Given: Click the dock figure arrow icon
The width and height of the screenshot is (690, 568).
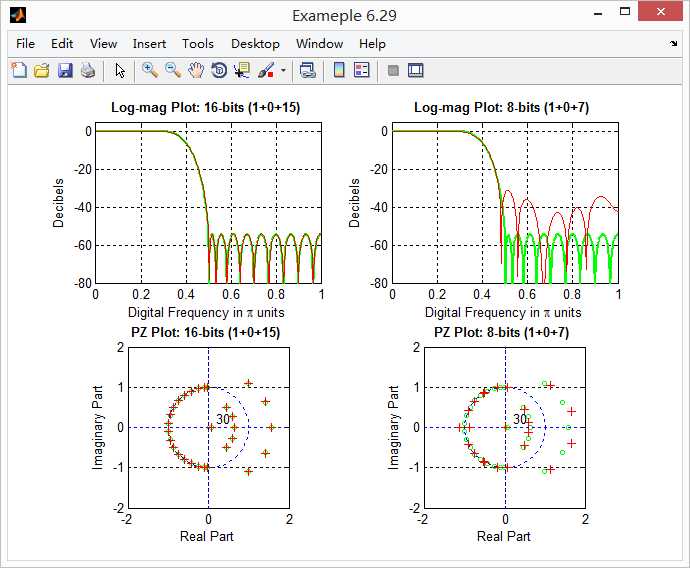Looking at the screenshot, I should [x=674, y=44].
